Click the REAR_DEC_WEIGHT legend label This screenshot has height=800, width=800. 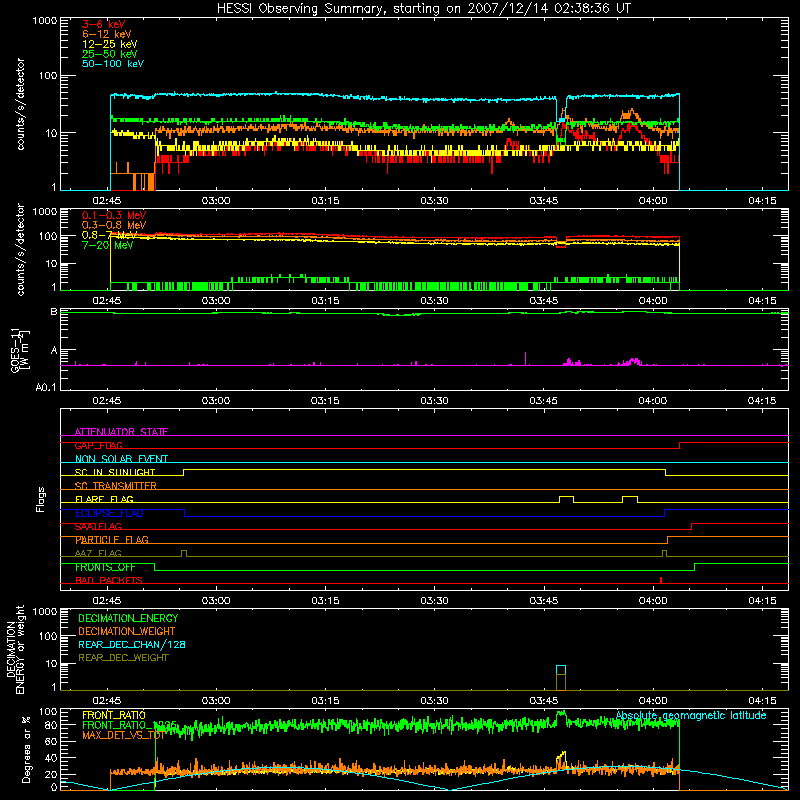(x=123, y=658)
